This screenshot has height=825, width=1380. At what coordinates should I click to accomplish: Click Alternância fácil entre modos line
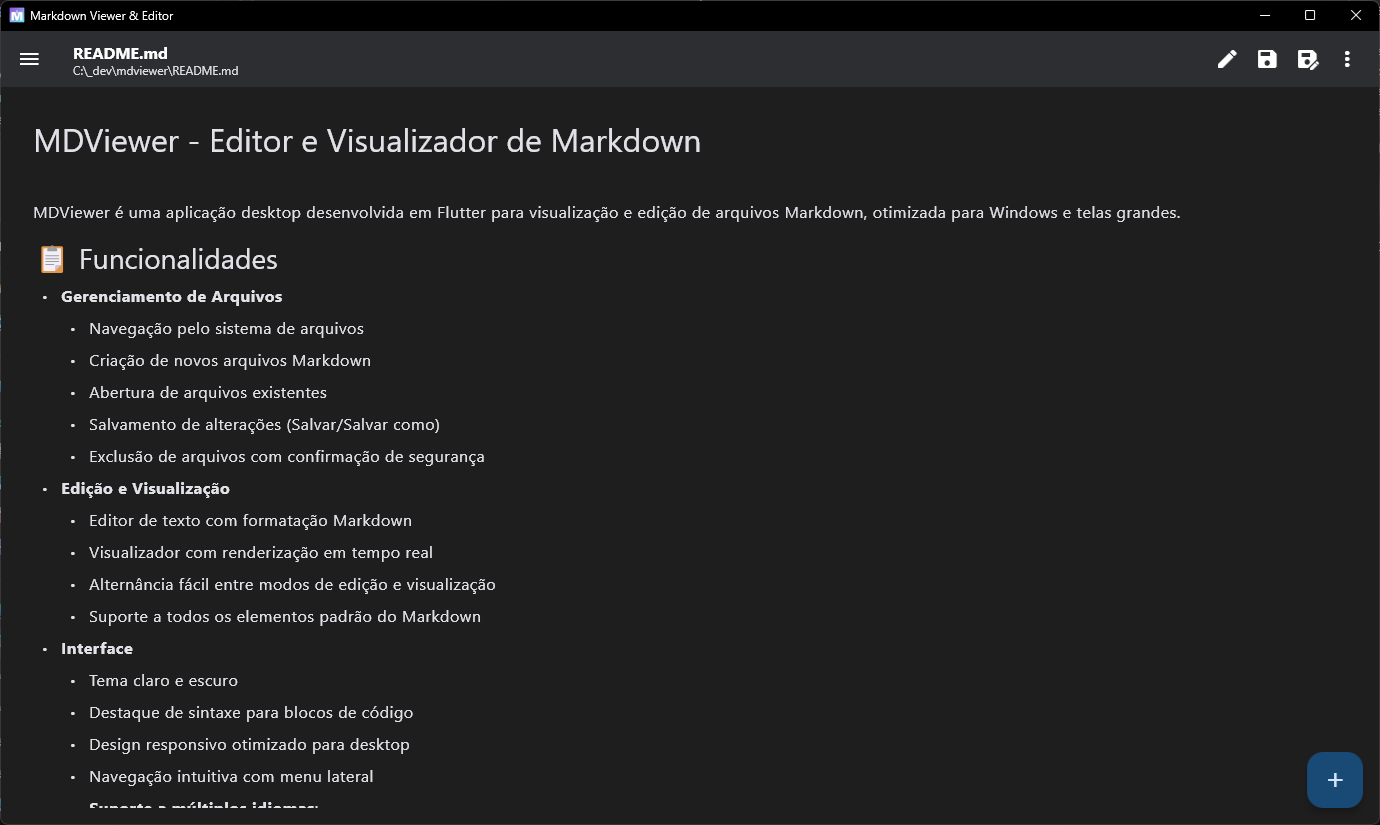292,585
